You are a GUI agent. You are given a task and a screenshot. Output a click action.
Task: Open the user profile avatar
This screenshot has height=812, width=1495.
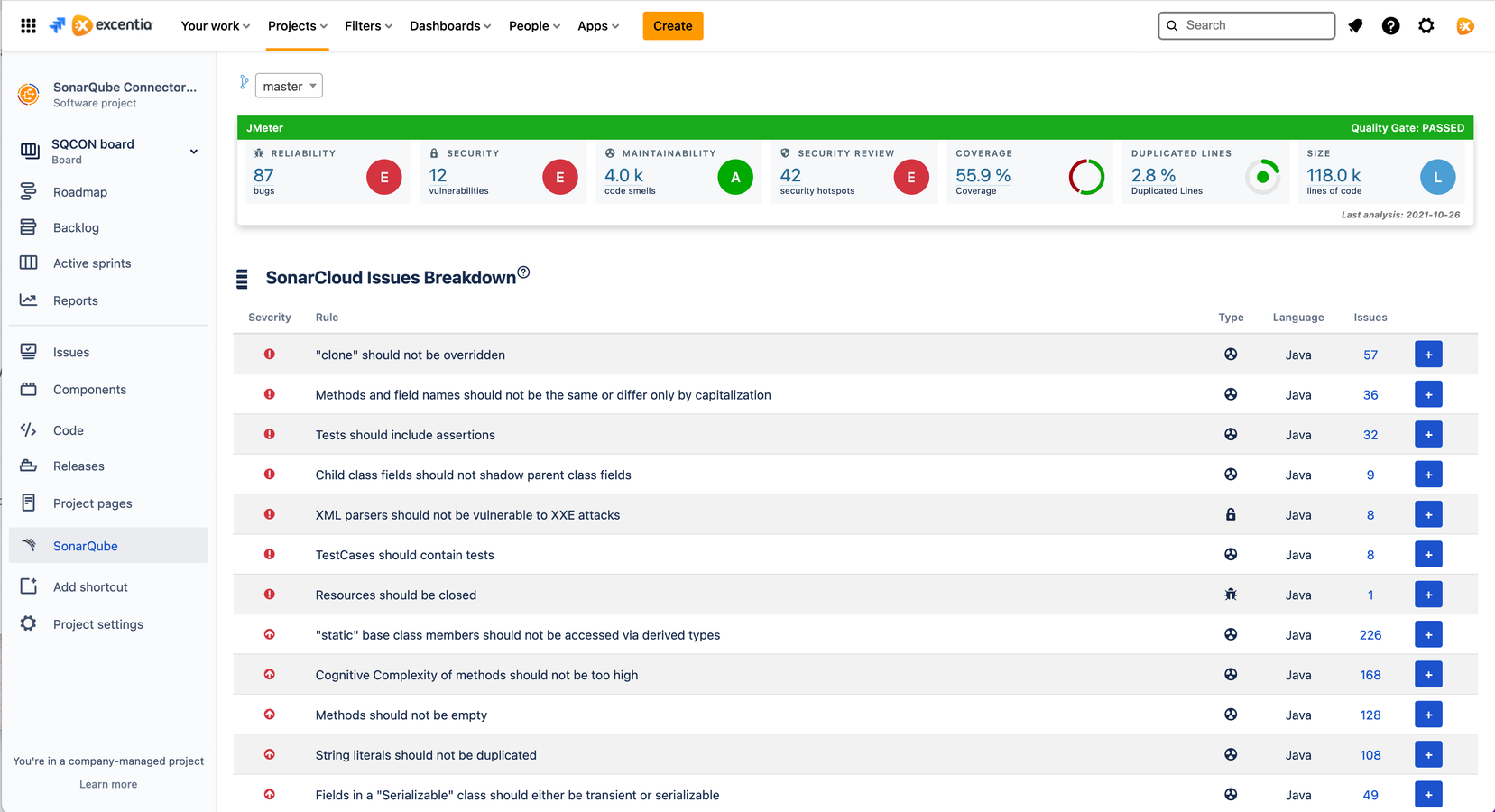1465,26
